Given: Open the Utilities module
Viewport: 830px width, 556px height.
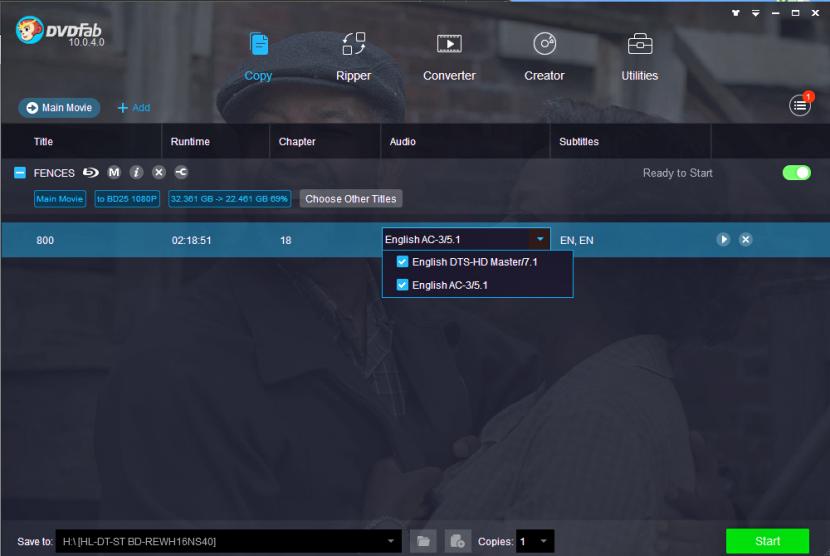Looking at the screenshot, I should coord(639,57).
